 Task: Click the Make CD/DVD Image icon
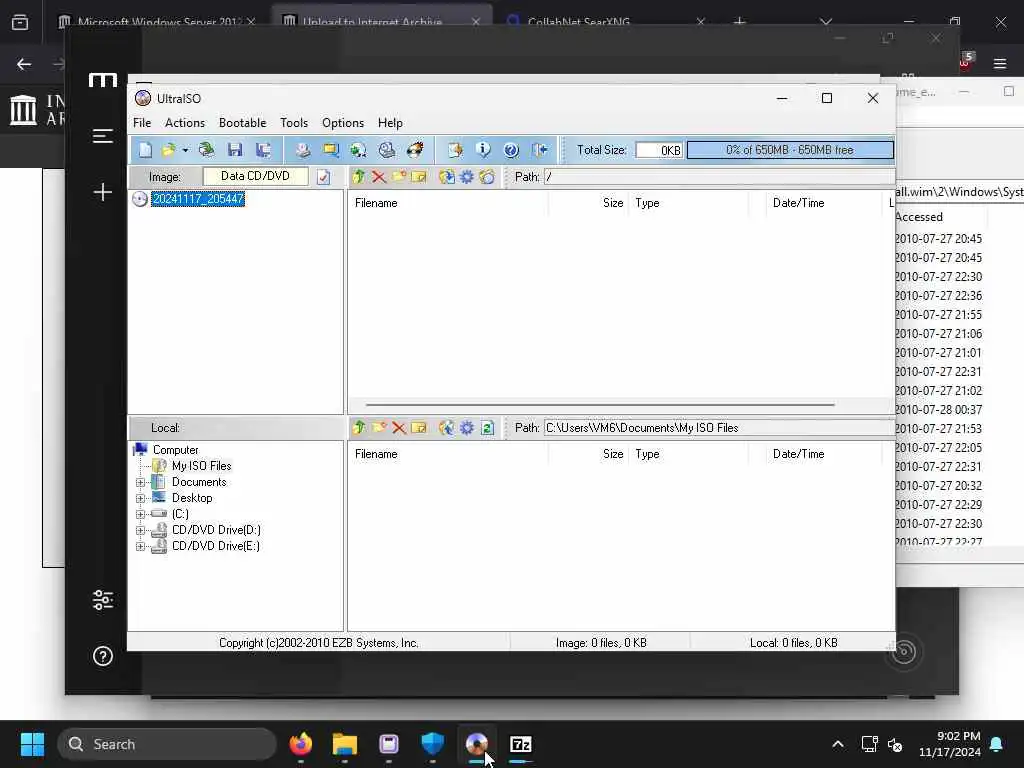[x=302, y=150]
